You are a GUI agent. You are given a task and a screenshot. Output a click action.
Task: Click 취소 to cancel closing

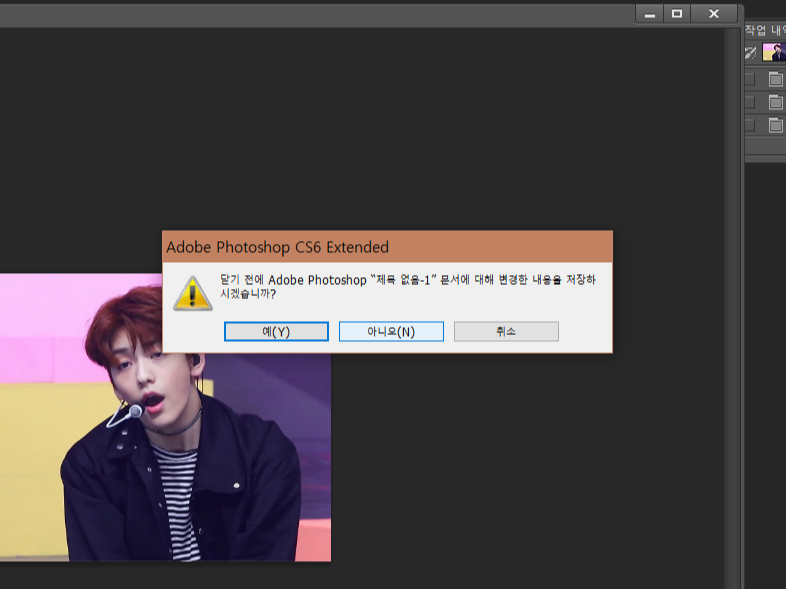[x=506, y=331]
